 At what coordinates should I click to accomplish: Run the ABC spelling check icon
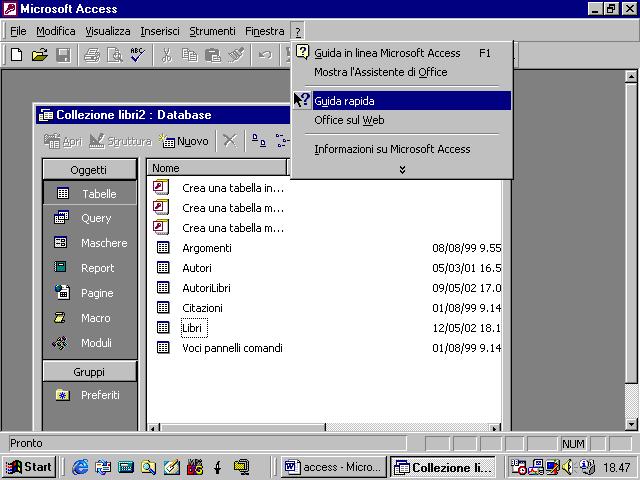coord(138,55)
